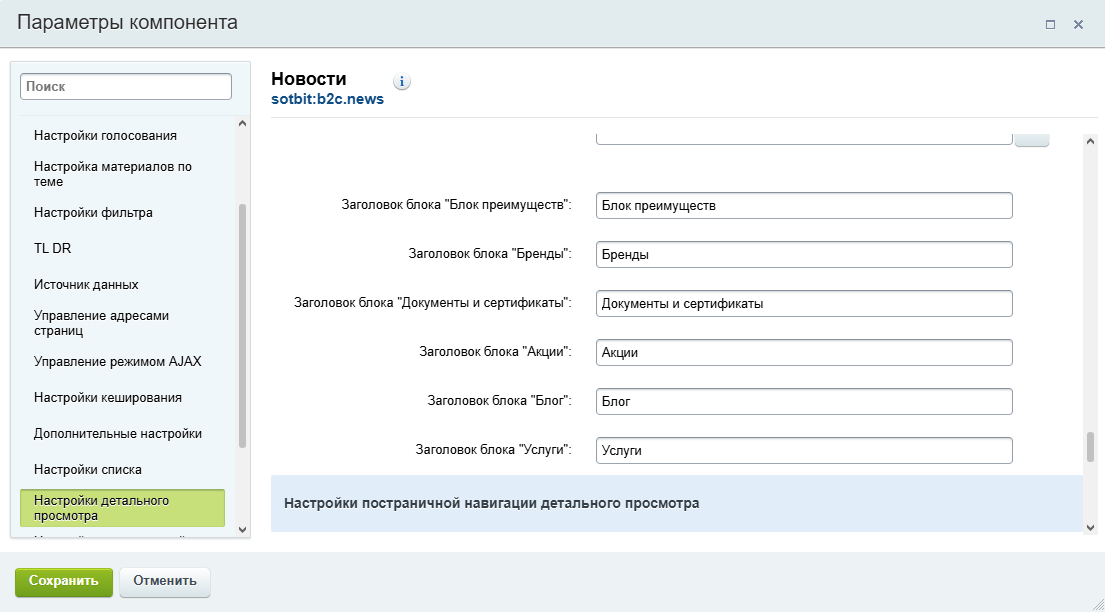
Task: Go to Настройки кеширования section
Action: (108, 398)
